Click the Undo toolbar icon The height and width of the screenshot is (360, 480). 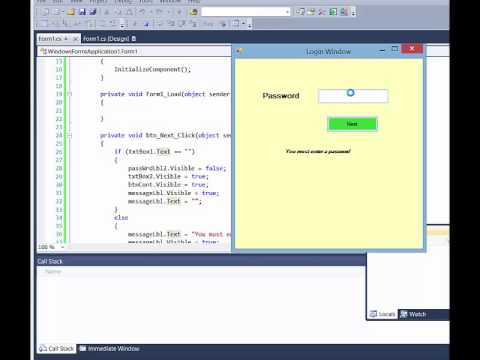pyautogui.click(x=142, y=12)
